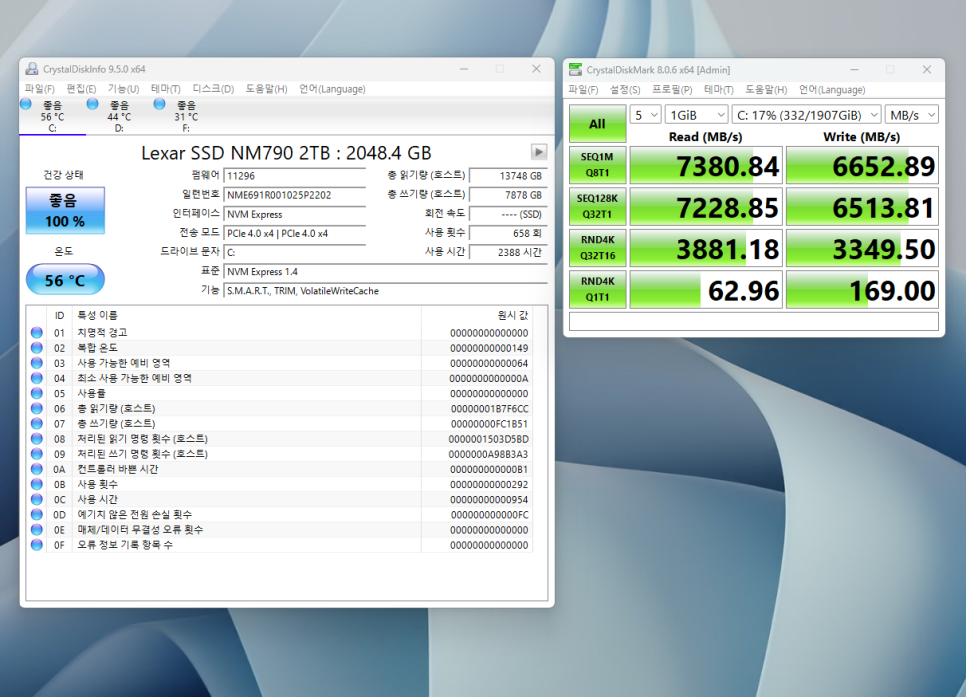The image size is (966, 697).
Task: Click the RND4K Q1T1 read 62.96 bar
Action: pyautogui.click(x=706, y=289)
